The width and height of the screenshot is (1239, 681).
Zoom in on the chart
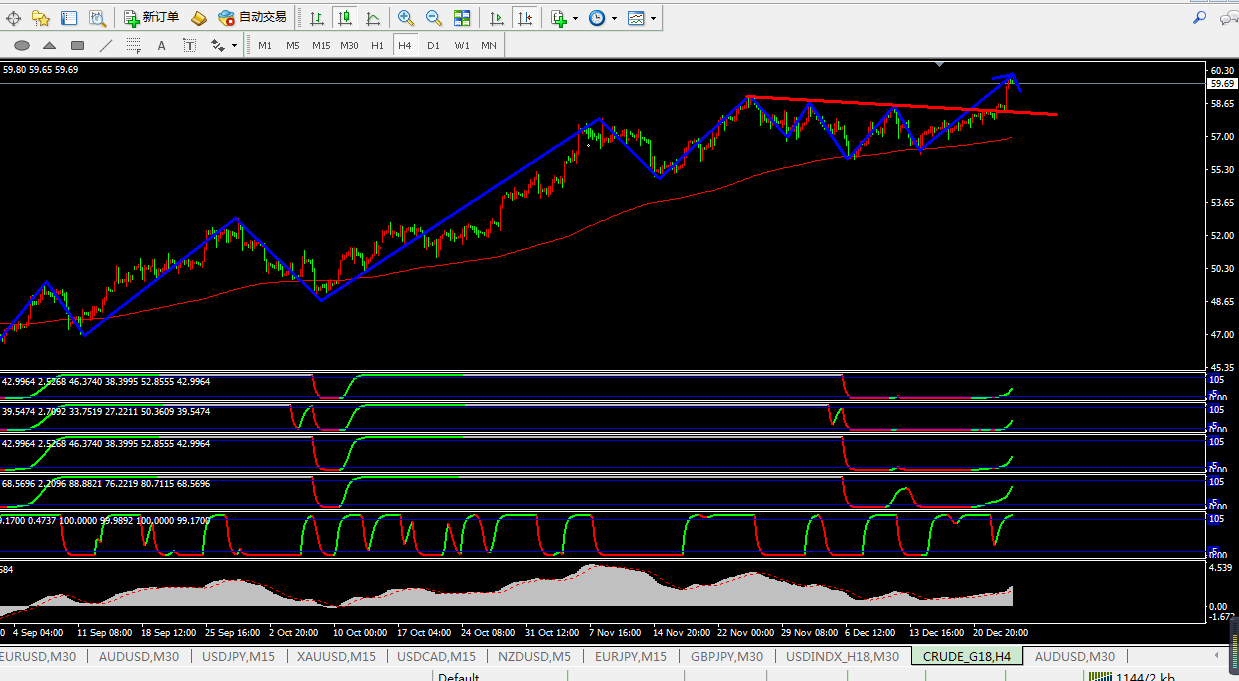405,18
